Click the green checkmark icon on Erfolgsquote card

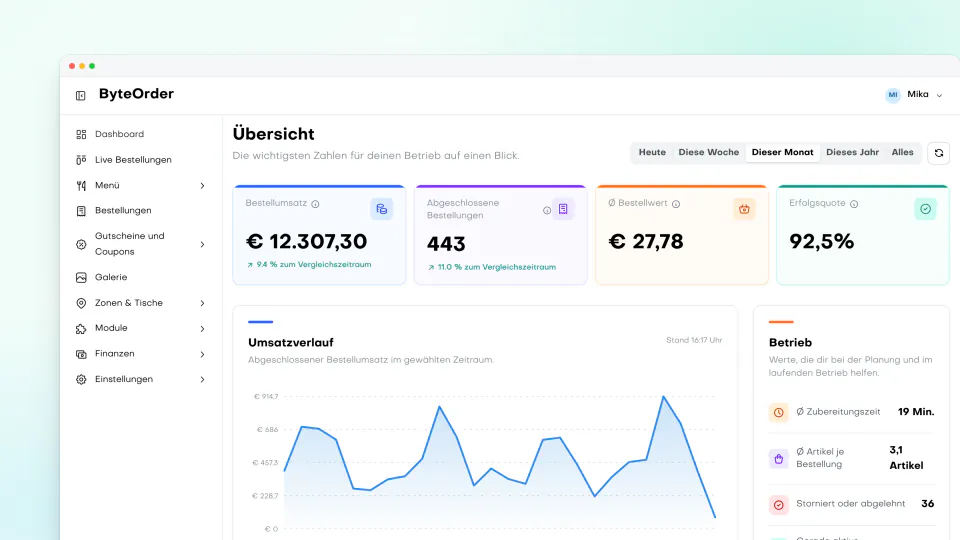click(925, 209)
